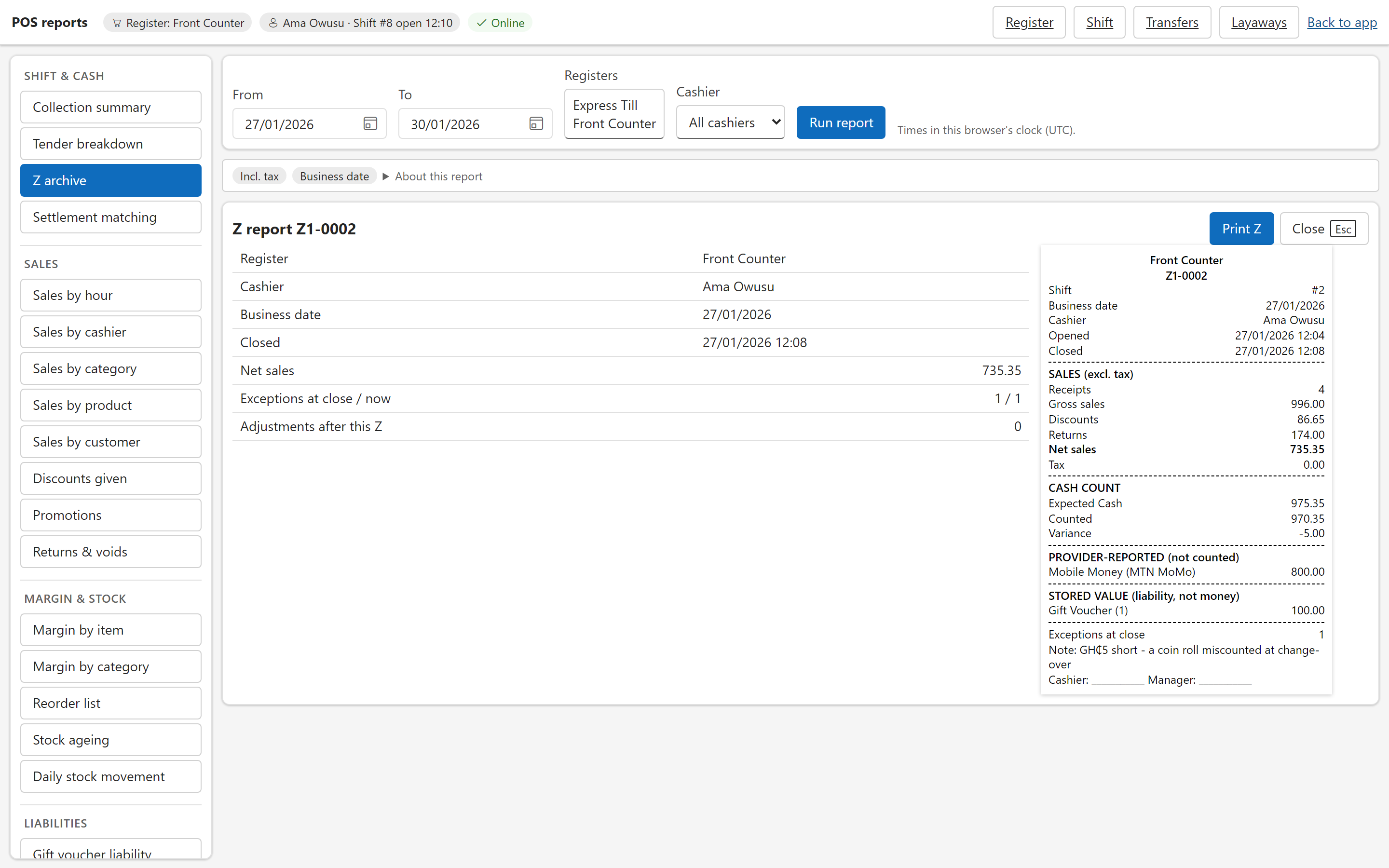The height and width of the screenshot is (868, 1389).
Task: Open the Settlement matching report
Action: [111, 217]
